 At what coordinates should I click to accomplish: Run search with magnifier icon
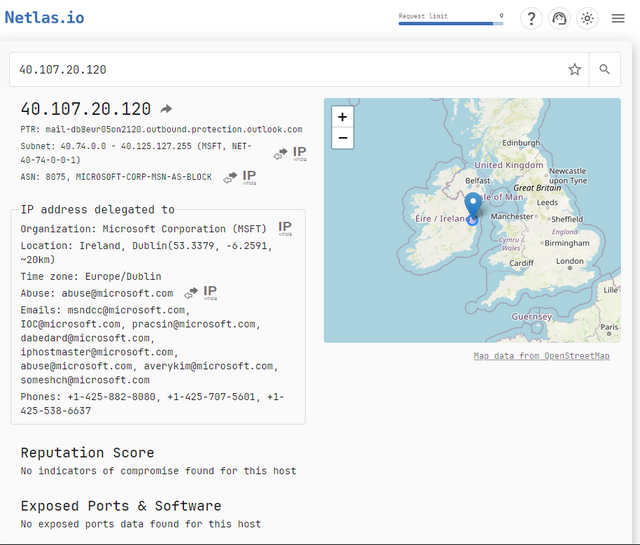click(604, 69)
